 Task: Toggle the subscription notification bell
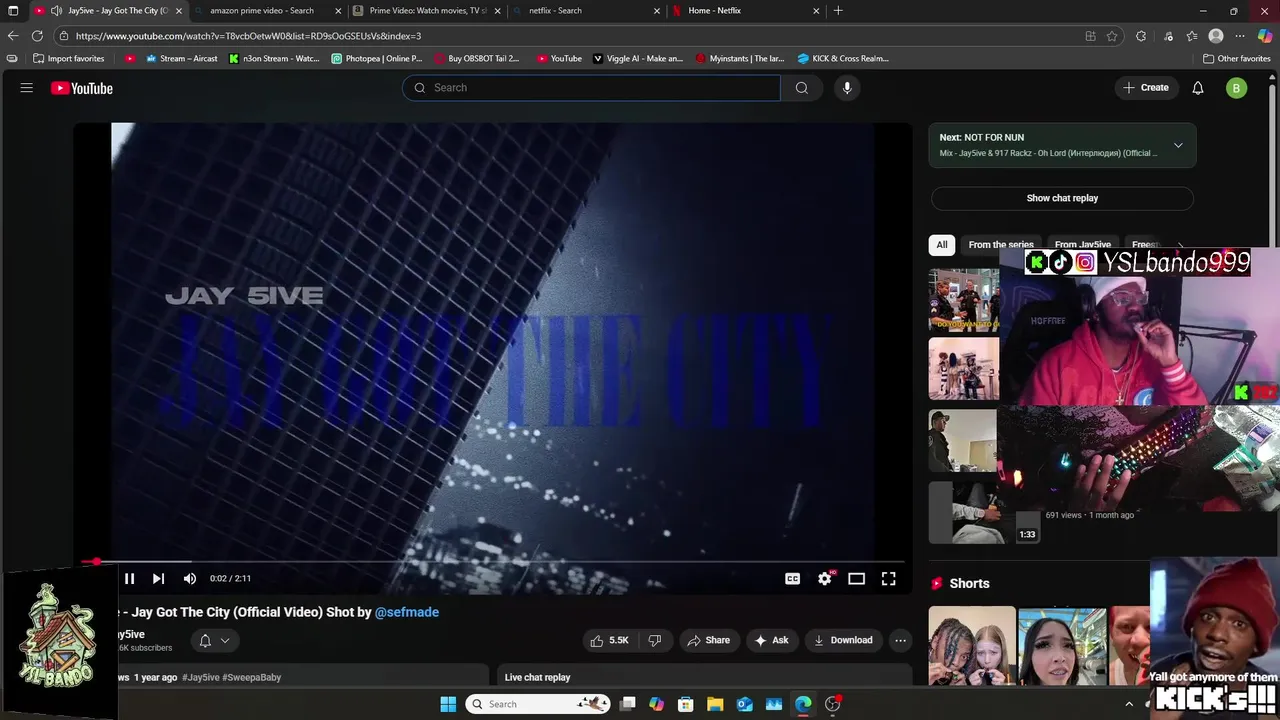point(205,641)
